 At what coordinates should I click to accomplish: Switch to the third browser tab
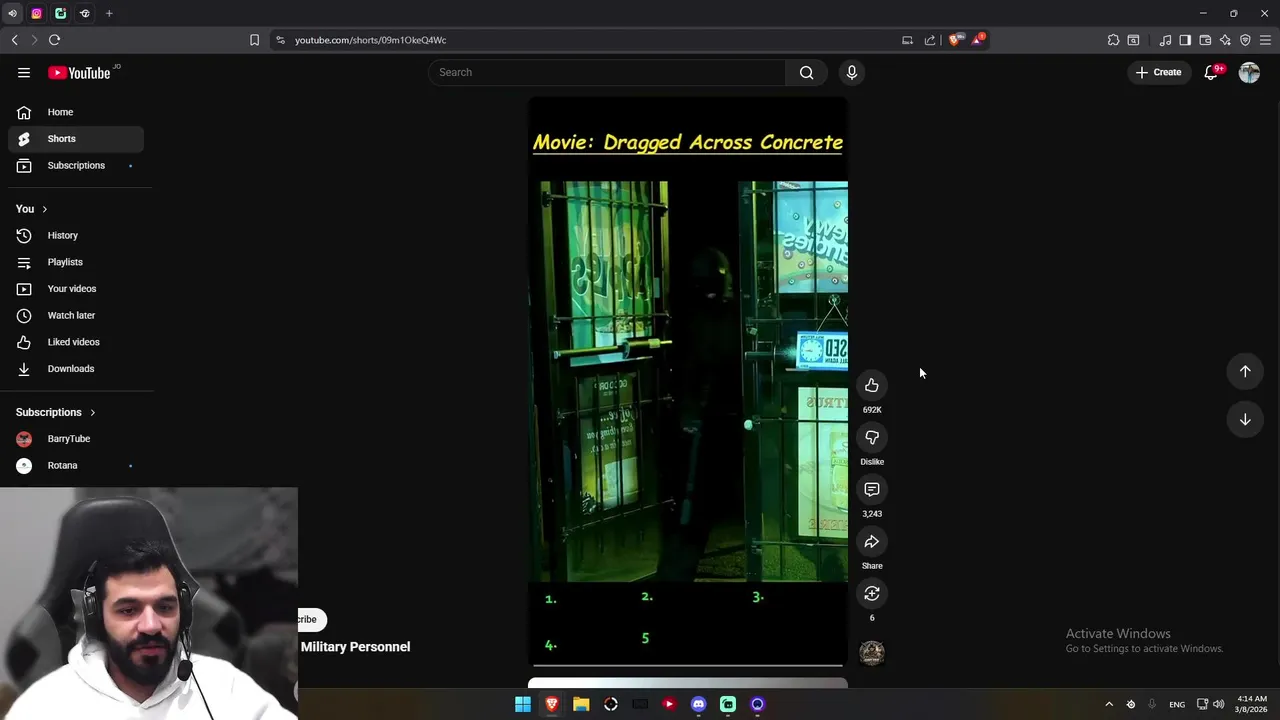pos(60,13)
